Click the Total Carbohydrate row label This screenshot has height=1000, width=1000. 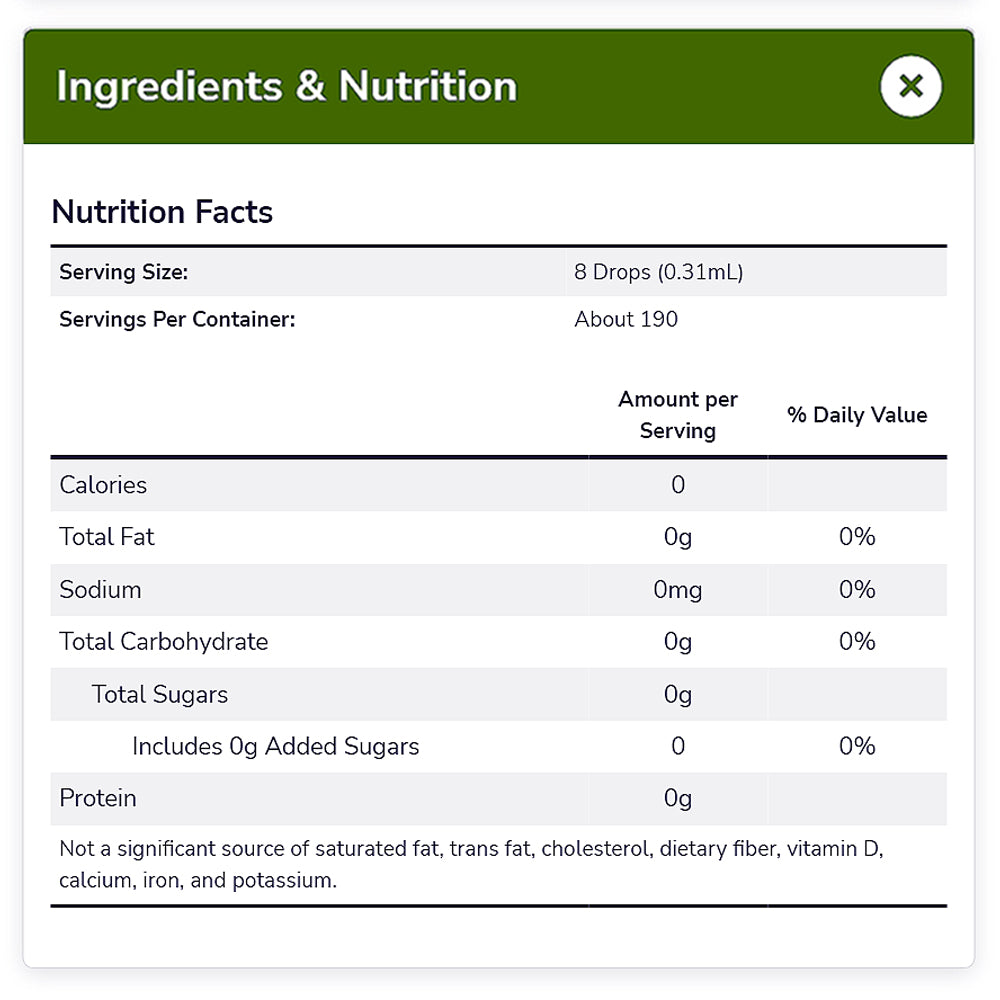coord(164,642)
